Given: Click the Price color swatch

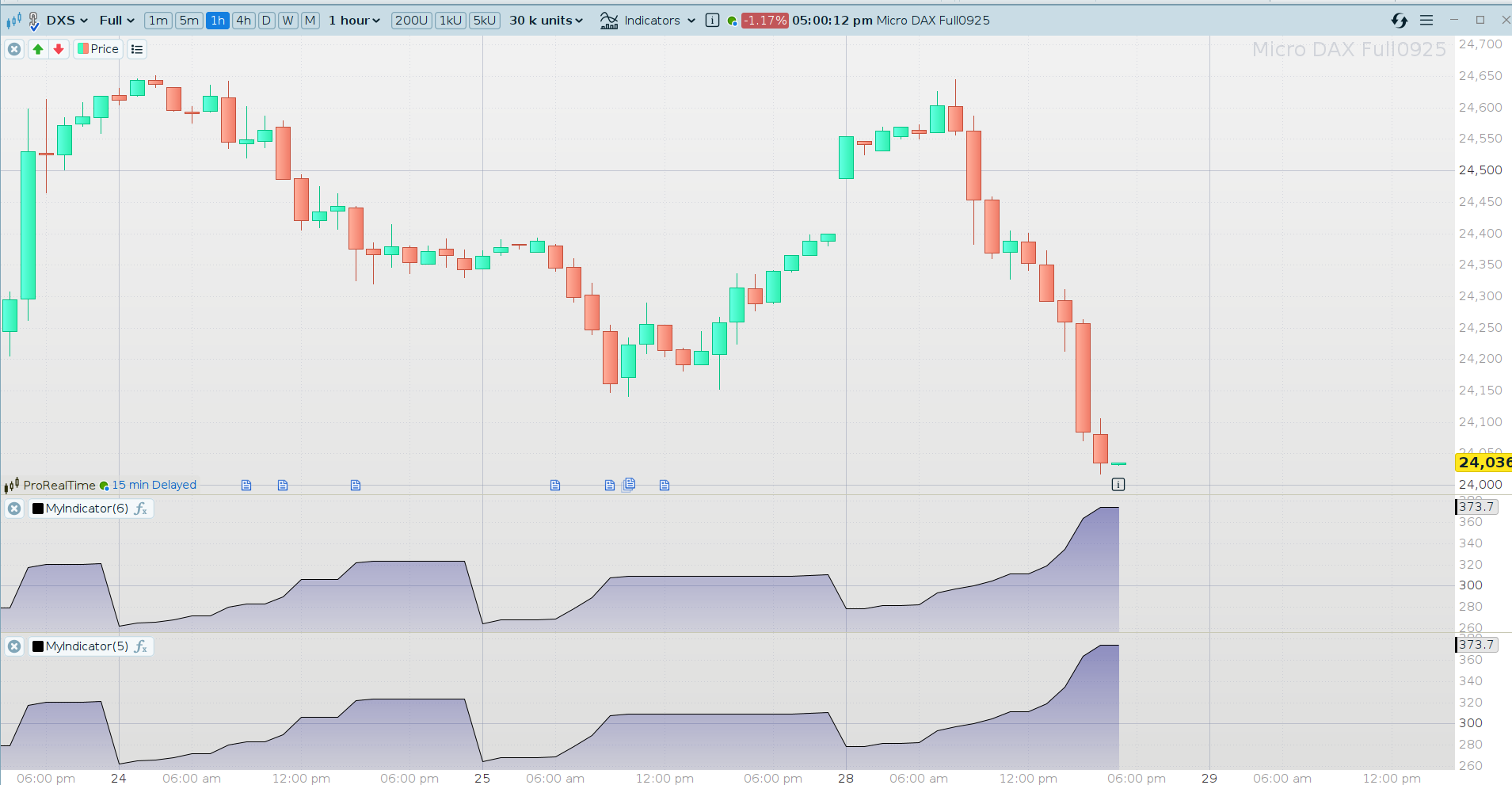Looking at the screenshot, I should (x=82, y=49).
